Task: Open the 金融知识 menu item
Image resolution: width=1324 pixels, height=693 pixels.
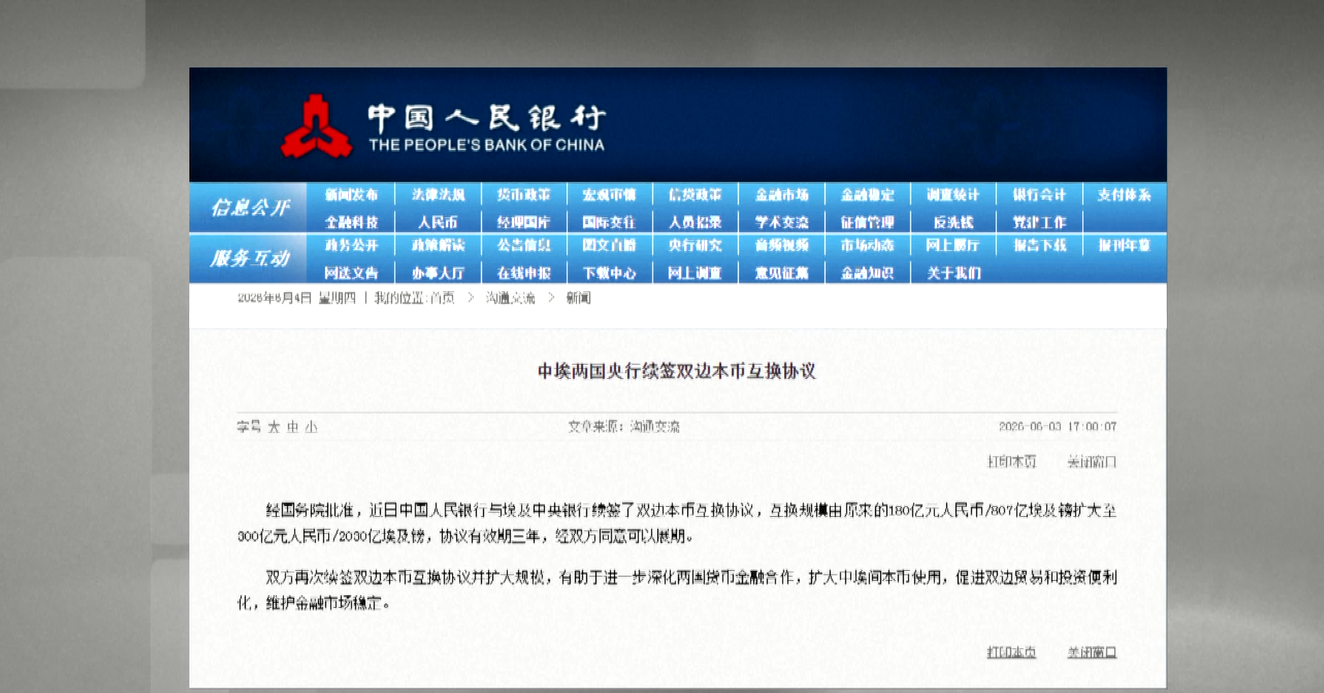Action: click(x=867, y=272)
